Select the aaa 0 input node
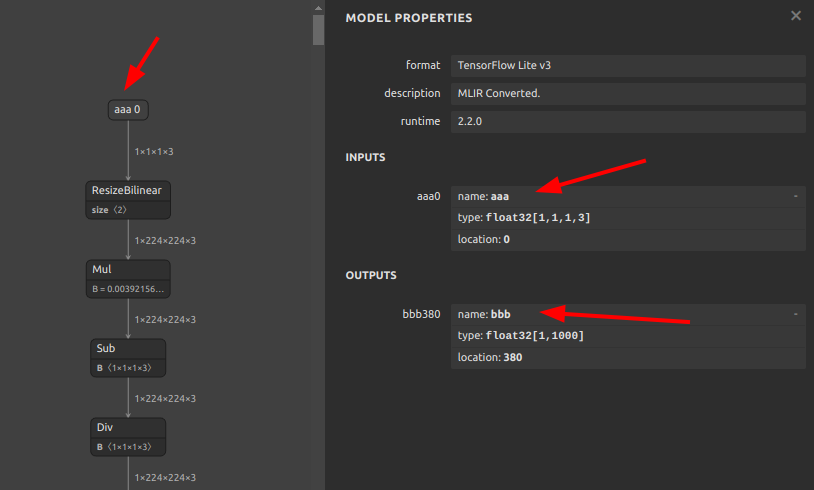The height and width of the screenshot is (490, 814). click(128, 109)
